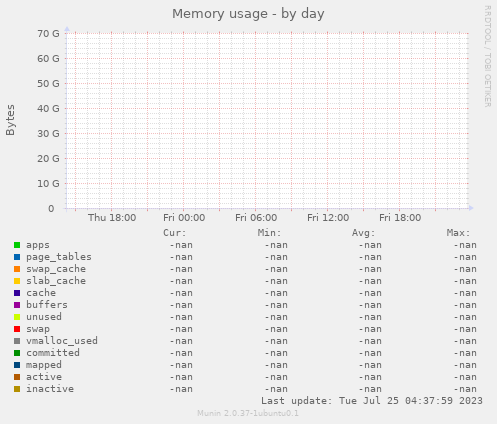The image size is (497, 424).
Task: Click the 'Avg:' column header
Action: point(364,233)
